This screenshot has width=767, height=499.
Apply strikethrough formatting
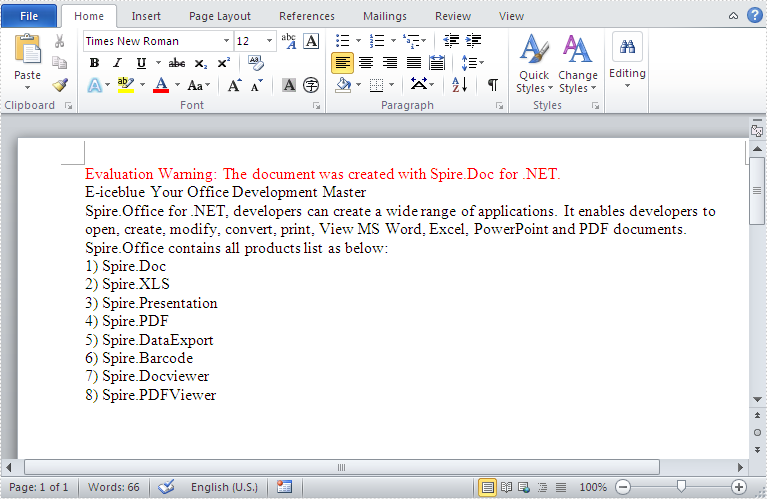tap(177, 63)
